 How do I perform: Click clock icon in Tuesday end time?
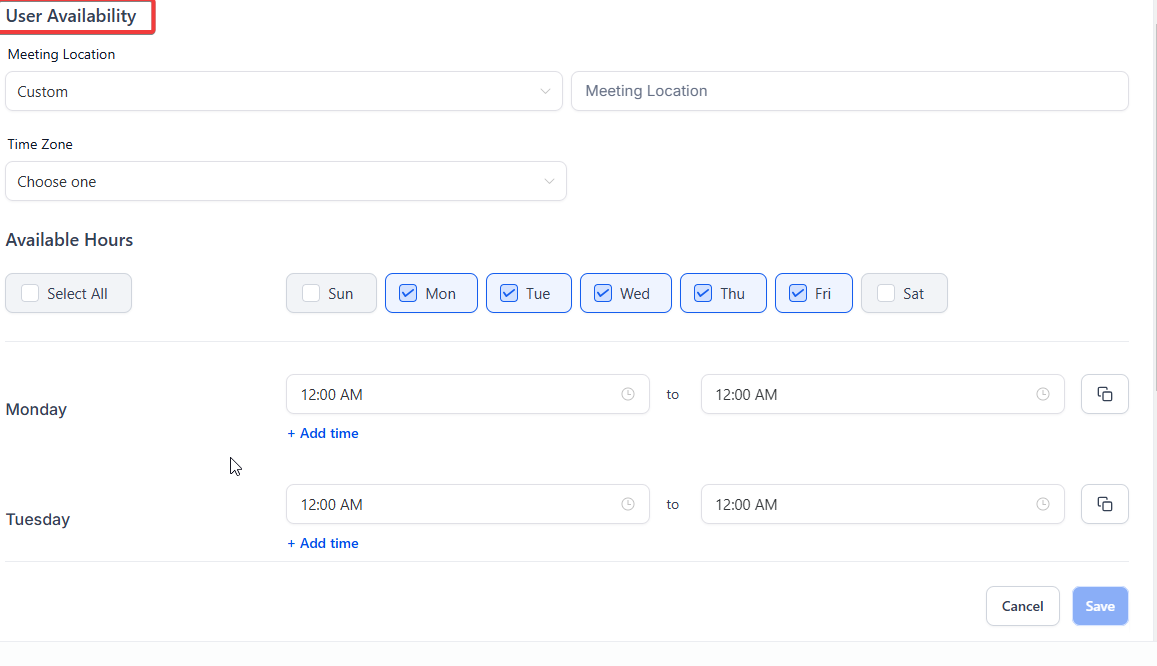point(1042,504)
